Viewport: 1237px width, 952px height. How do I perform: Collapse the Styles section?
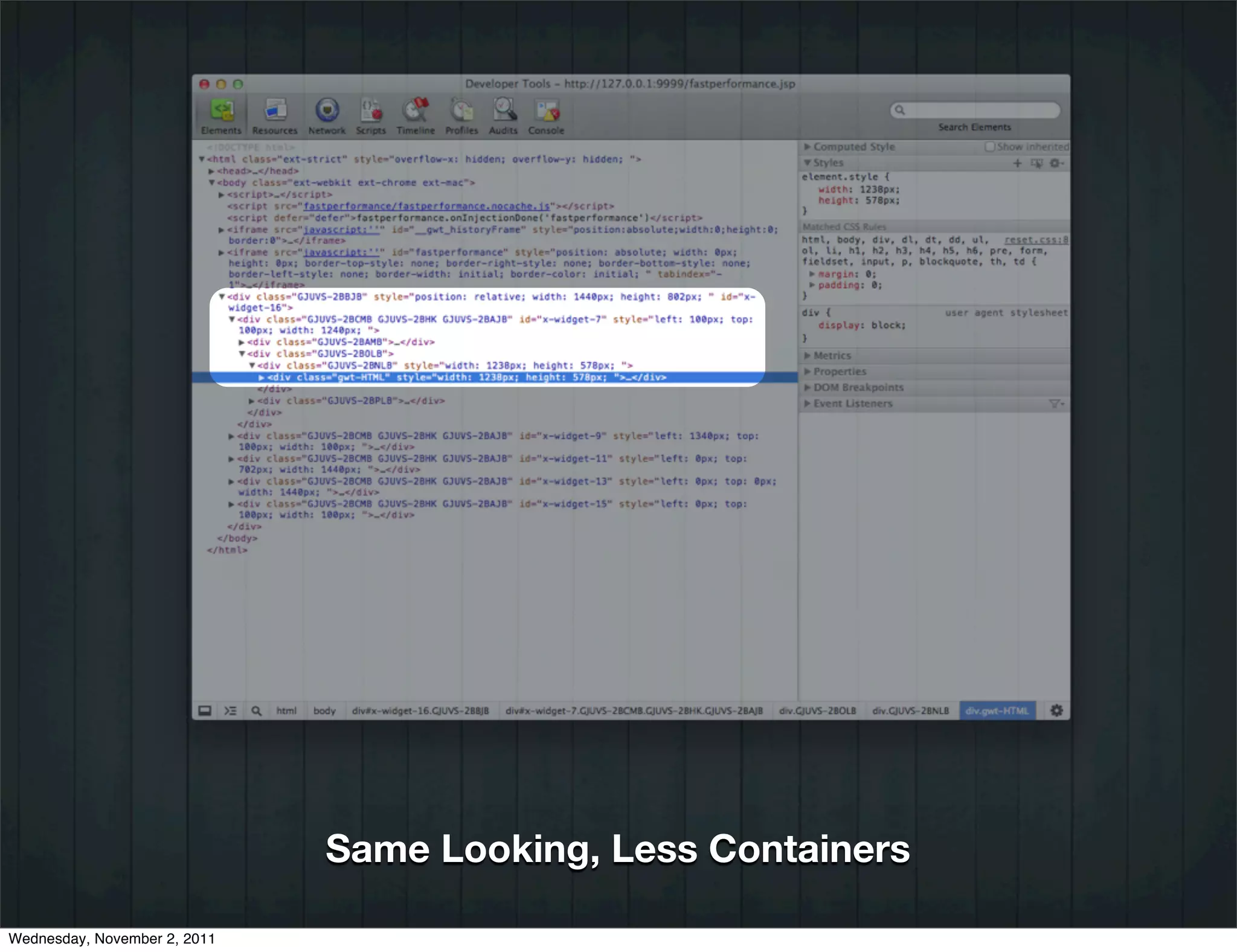pos(807,163)
